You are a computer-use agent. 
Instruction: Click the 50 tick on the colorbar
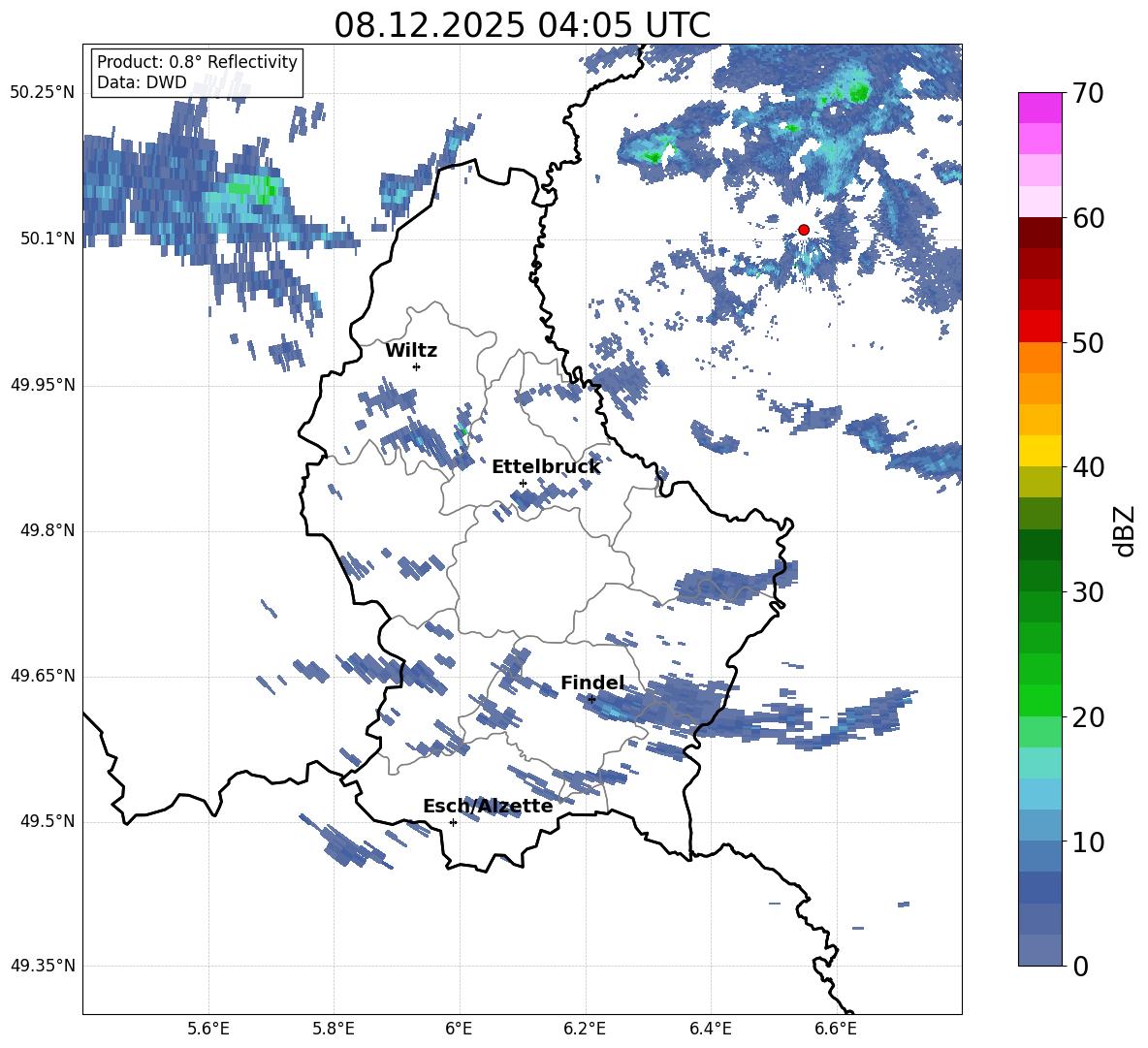(x=1088, y=342)
